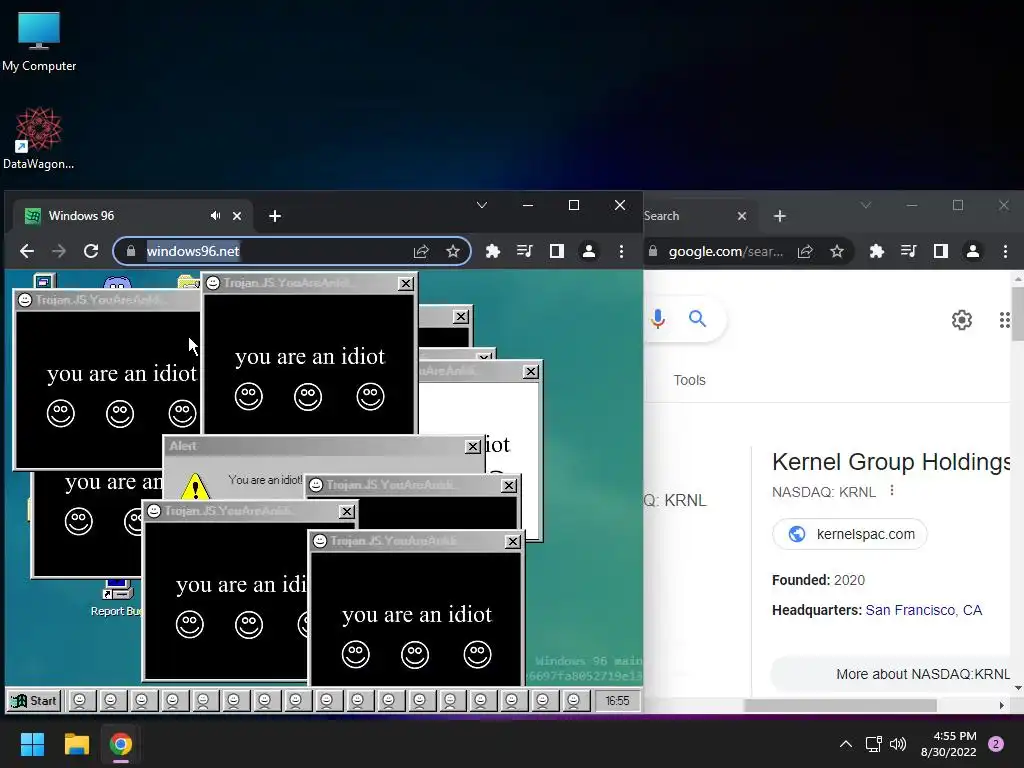Visit the kernelspac.com website link
This screenshot has height=768, width=1024.
tap(850, 534)
